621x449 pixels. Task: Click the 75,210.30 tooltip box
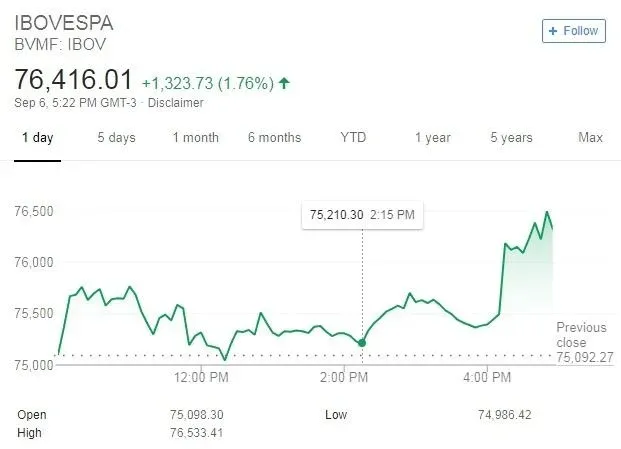(x=362, y=214)
